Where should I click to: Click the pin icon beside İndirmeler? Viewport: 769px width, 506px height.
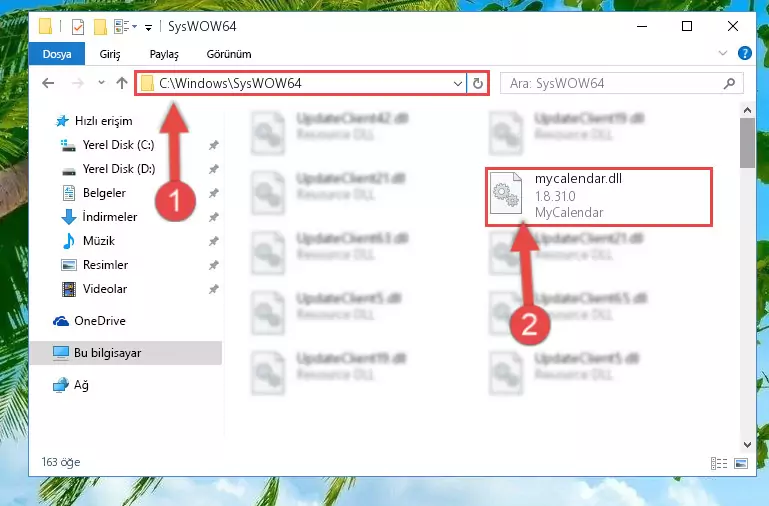pyautogui.click(x=213, y=217)
